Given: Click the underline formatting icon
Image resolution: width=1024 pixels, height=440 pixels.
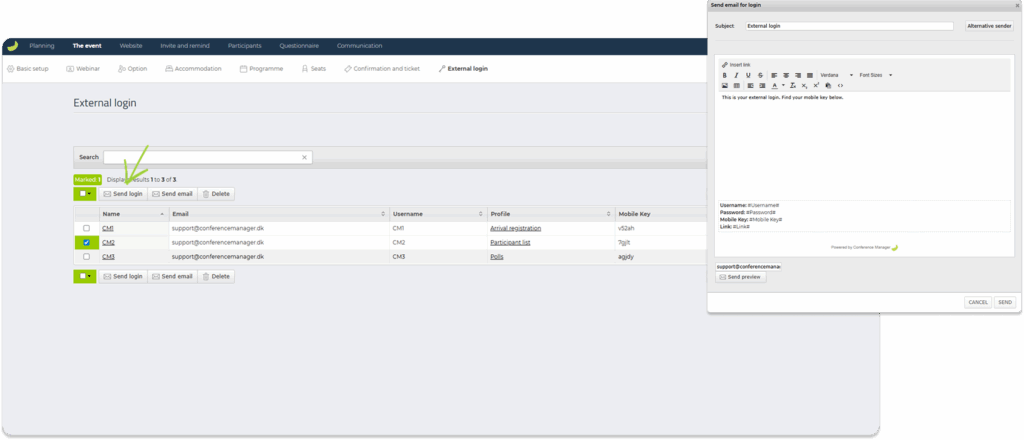Looking at the screenshot, I should pyautogui.click(x=748, y=75).
